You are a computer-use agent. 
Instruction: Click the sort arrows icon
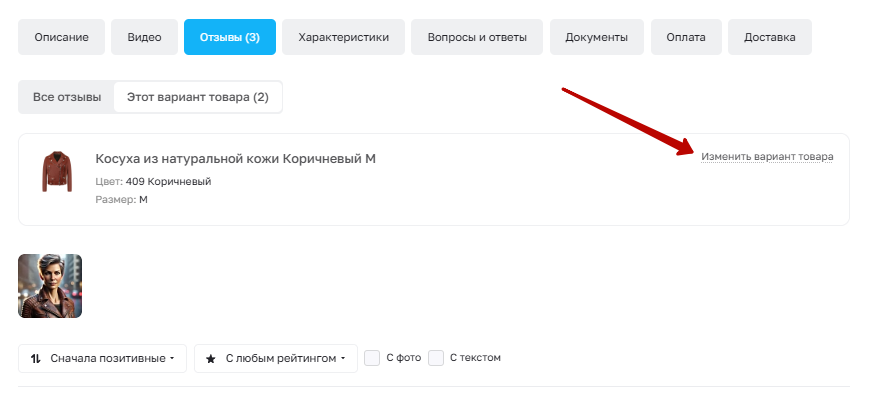click(x=36, y=359)
